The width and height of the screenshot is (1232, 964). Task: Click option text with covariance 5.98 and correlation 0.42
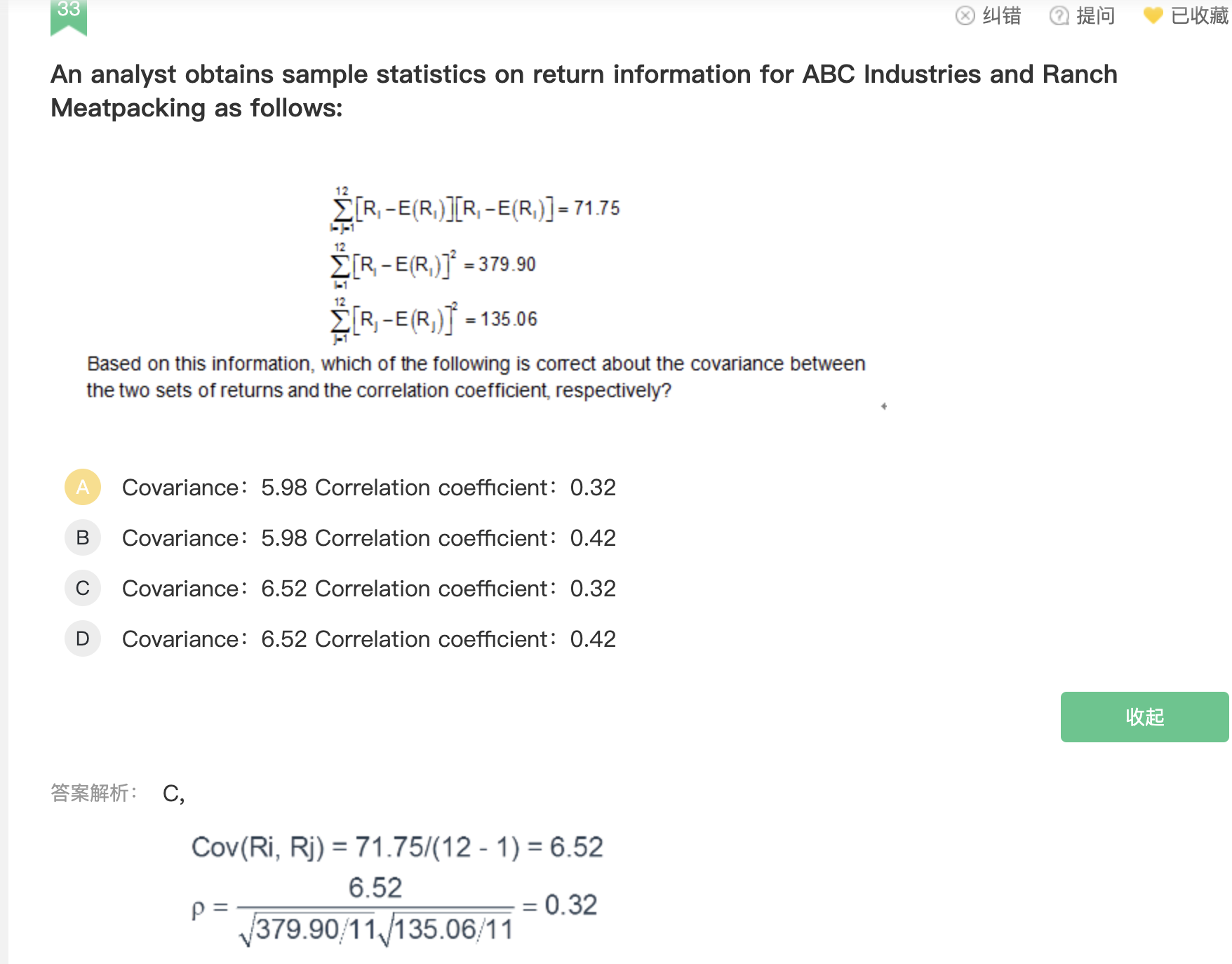click(x=368, y=538)
